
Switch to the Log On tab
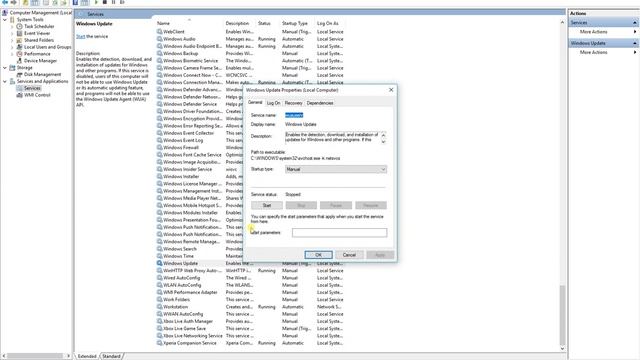(x=273, y=103)
